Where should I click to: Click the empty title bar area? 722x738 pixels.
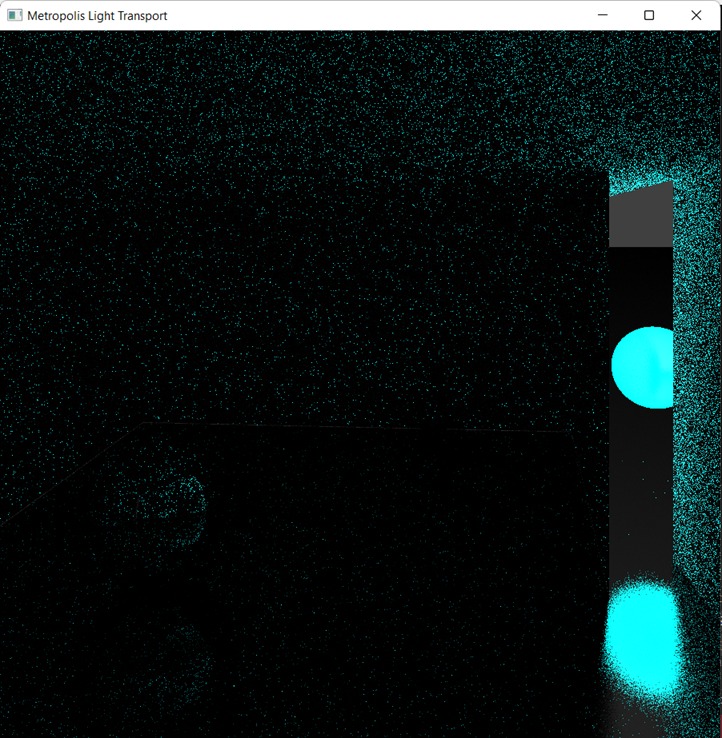(x=380, y=15)
